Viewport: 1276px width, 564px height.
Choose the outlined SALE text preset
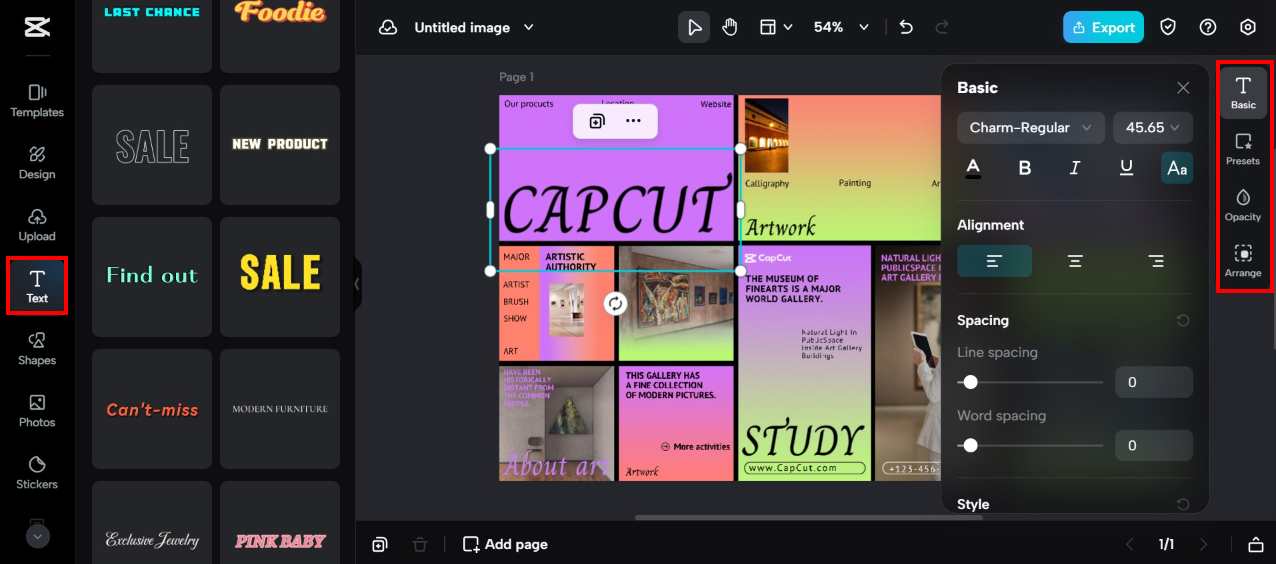tap(152, 145)
